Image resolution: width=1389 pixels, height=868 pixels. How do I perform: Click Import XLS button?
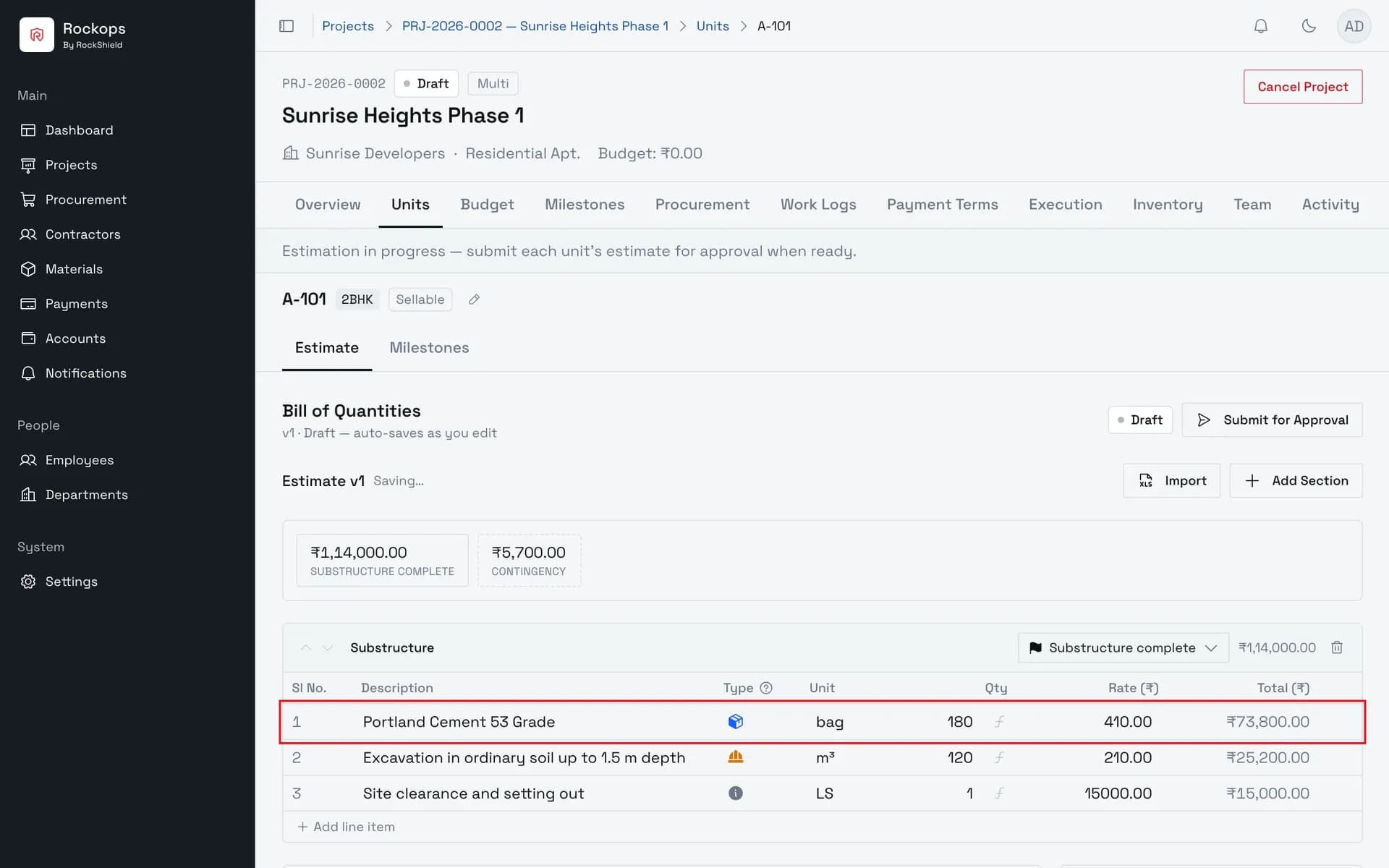pos(1171,480)
